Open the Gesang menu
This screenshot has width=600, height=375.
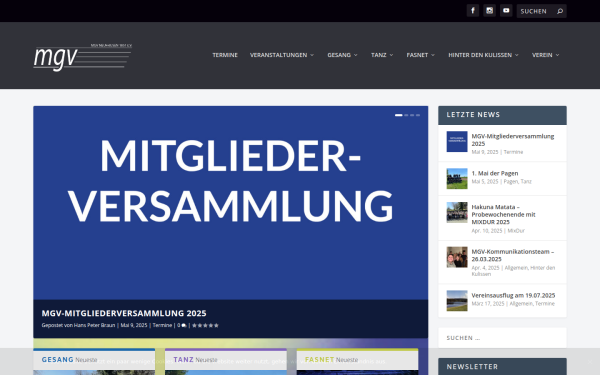pyautogui.click(x=339, y=55)
